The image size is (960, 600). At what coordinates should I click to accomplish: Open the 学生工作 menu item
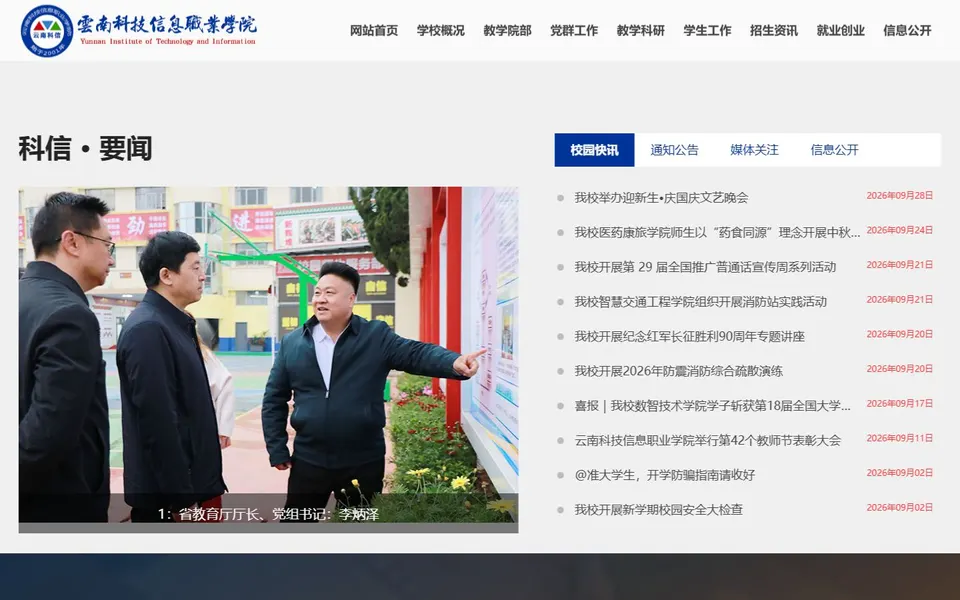708,31
